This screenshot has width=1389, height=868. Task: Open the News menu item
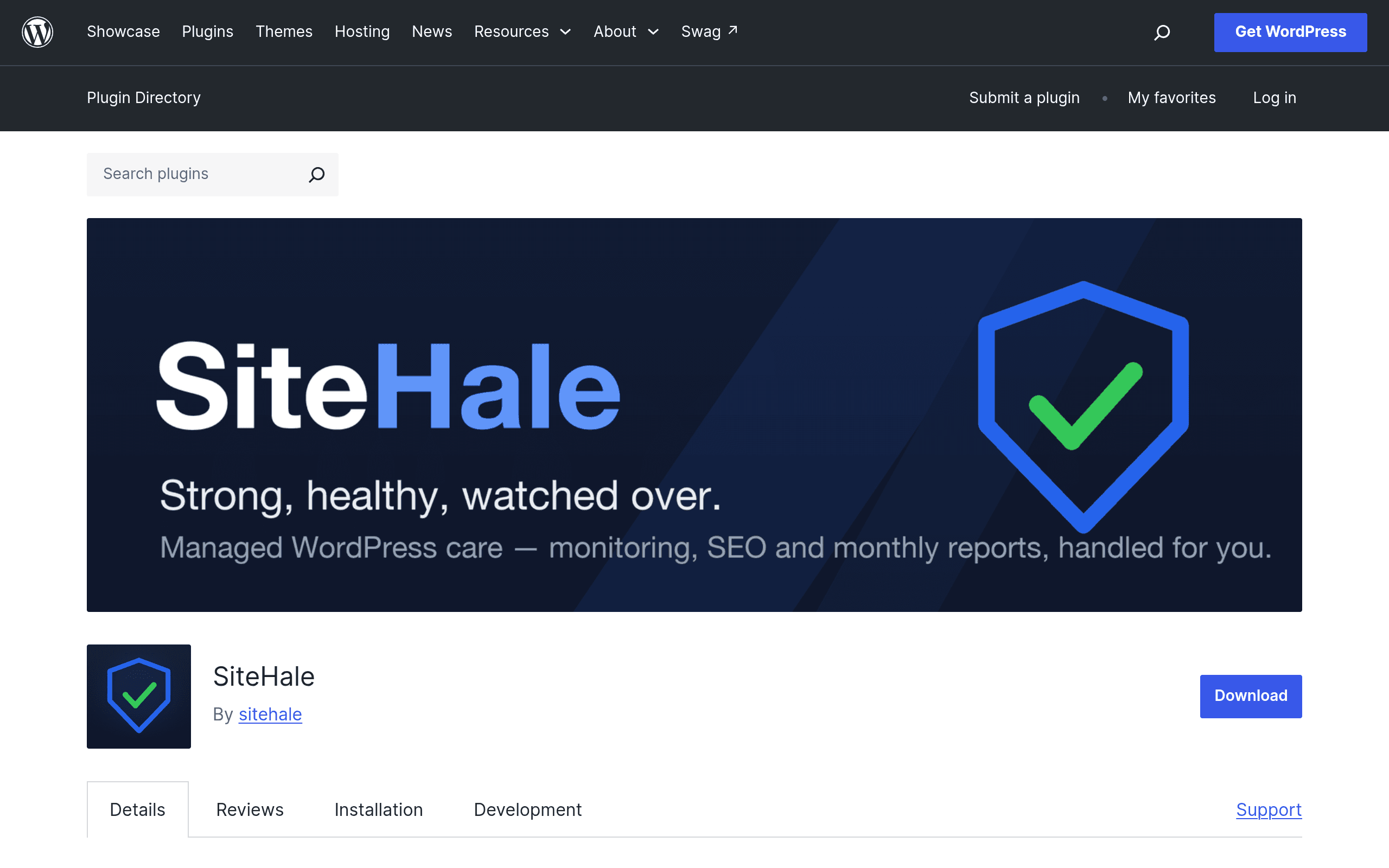point(432,31)
